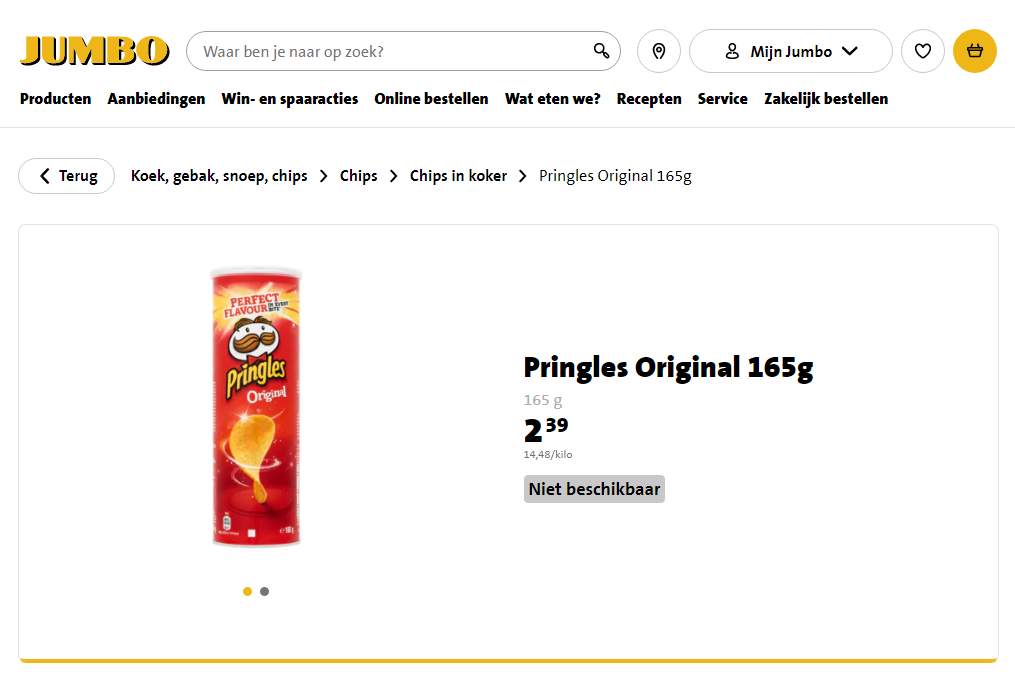Click the back chevron on the Terug button
1015x674 pixels.
(44, 175)
